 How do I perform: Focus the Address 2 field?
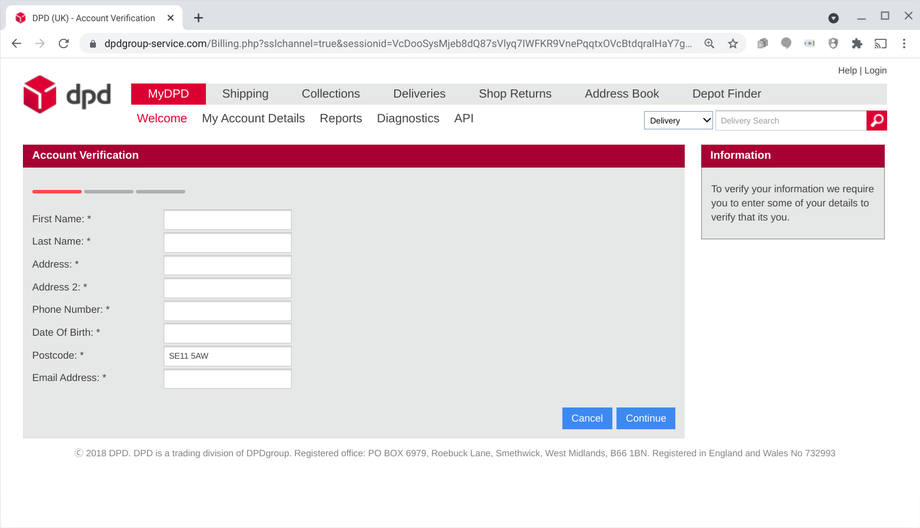(x=228, y=288)
